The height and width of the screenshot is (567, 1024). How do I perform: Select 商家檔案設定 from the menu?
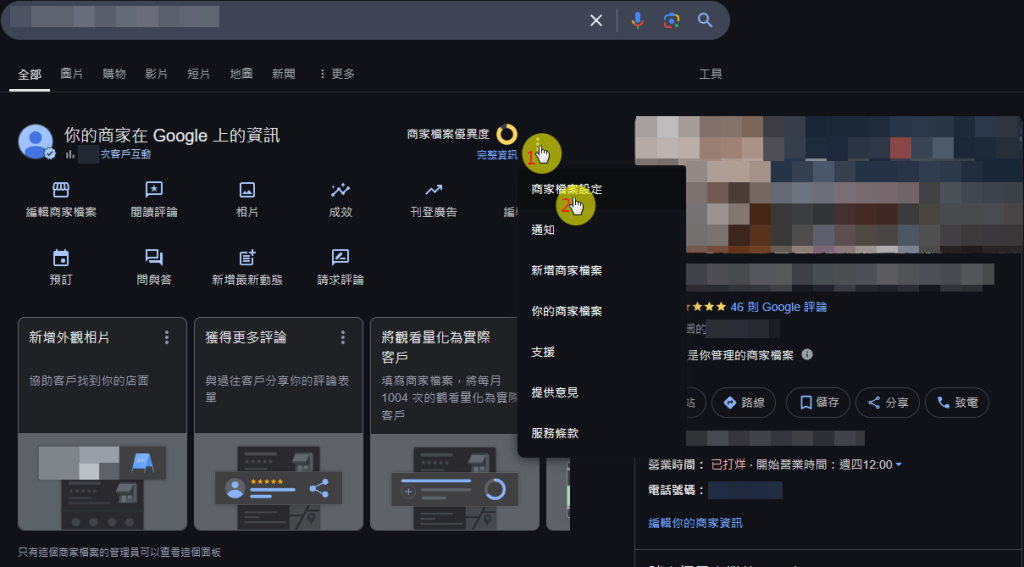pyautogui.click(x=601, y=189)
